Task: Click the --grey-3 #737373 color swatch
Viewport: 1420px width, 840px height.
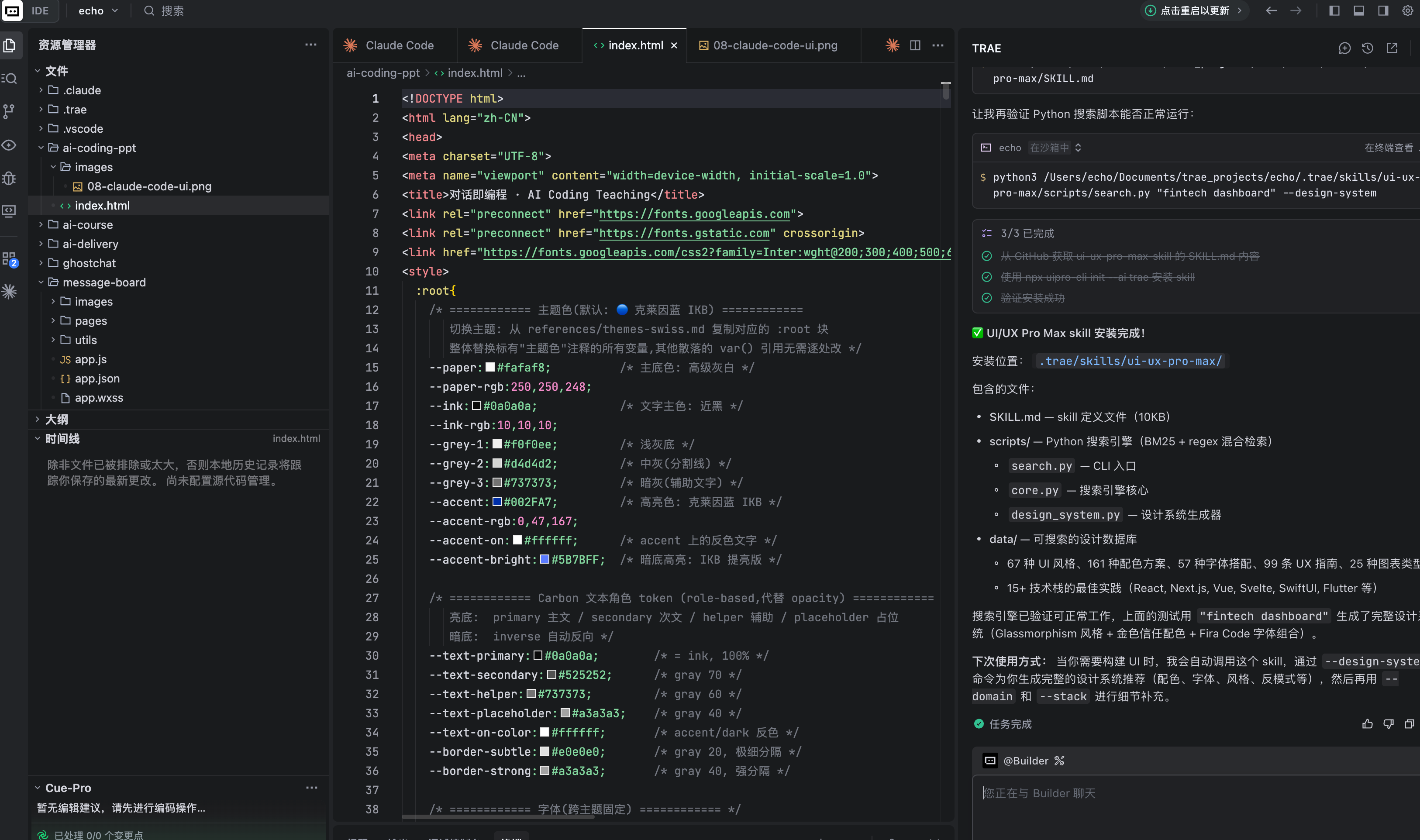Action: [x=497, y=482]
